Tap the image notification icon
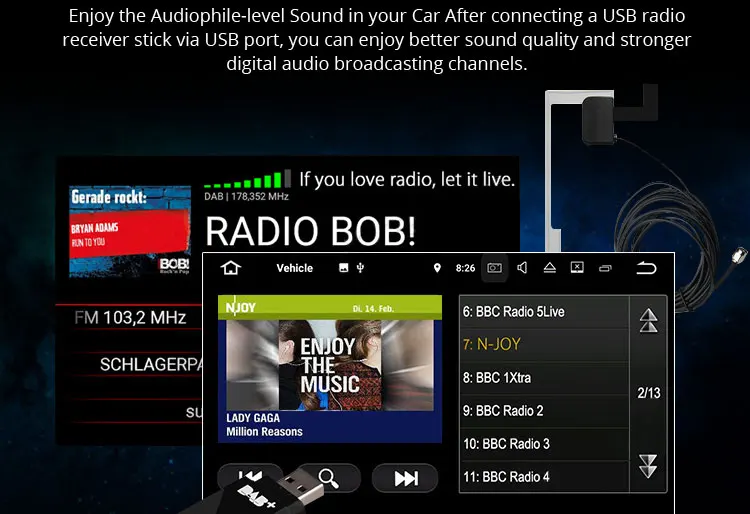 (343, 268)
